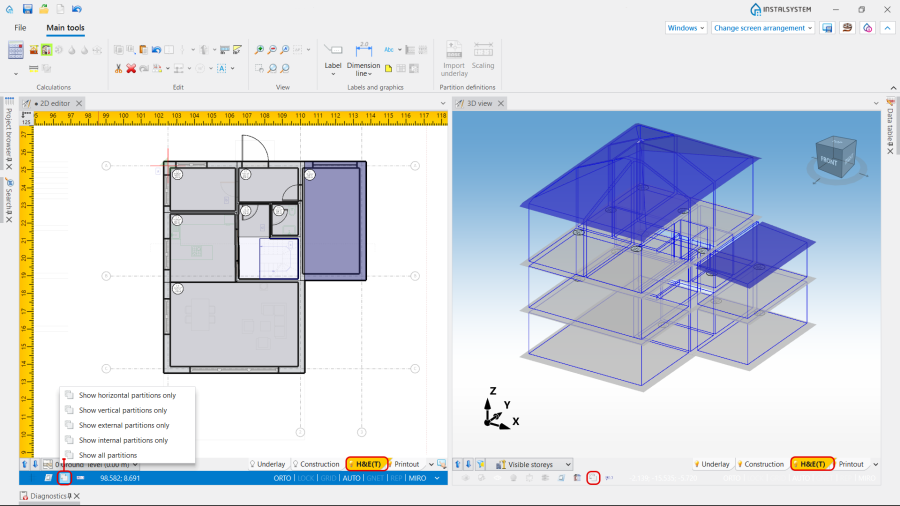Toggle AUTO mode in 2D editor status bar
Viewport: 900px width, 506px height.
351,478
